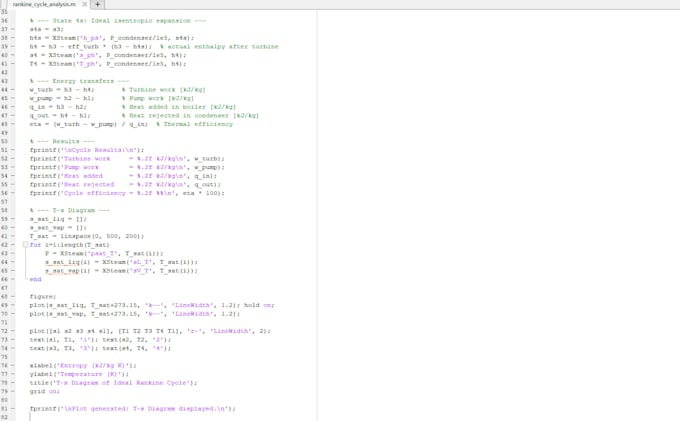Set breakpoint on dash at line 72
The height and width of the screenshot is (421, 680).
click(13, 331)
